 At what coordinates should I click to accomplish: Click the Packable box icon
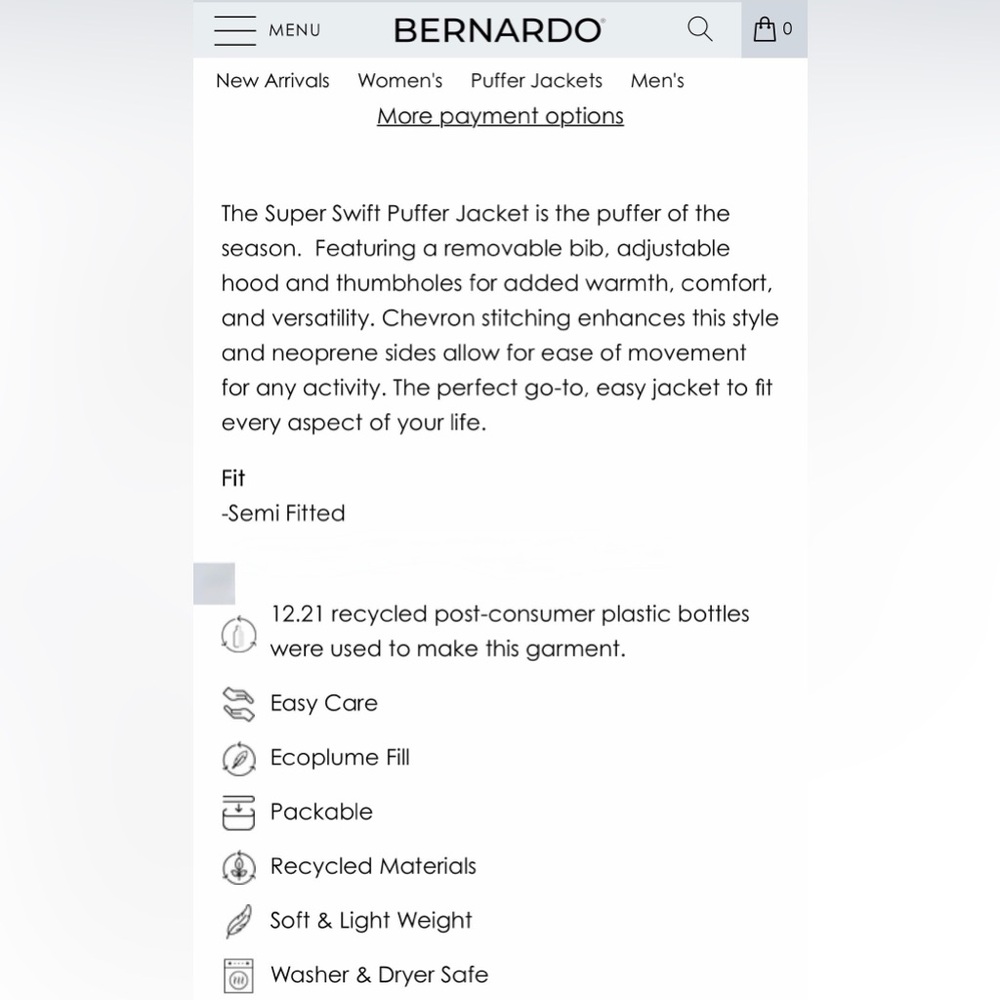tap(239, 812)
